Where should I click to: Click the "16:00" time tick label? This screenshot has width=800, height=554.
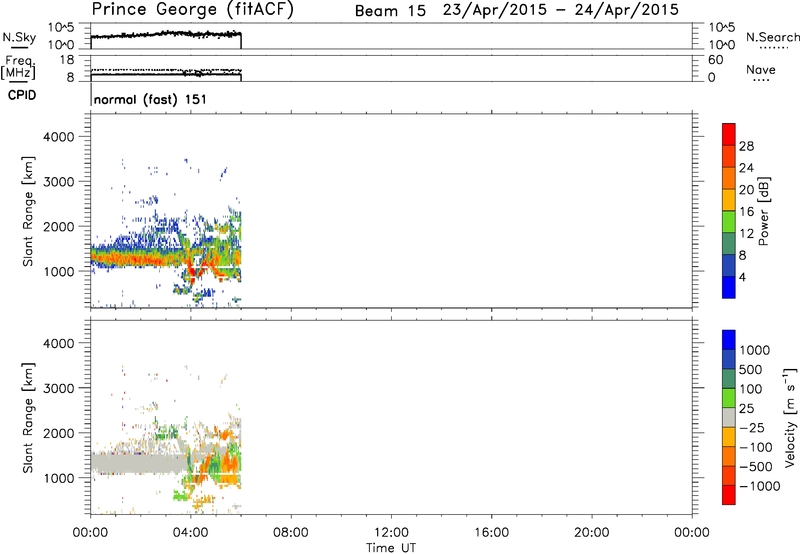point(491,533)
